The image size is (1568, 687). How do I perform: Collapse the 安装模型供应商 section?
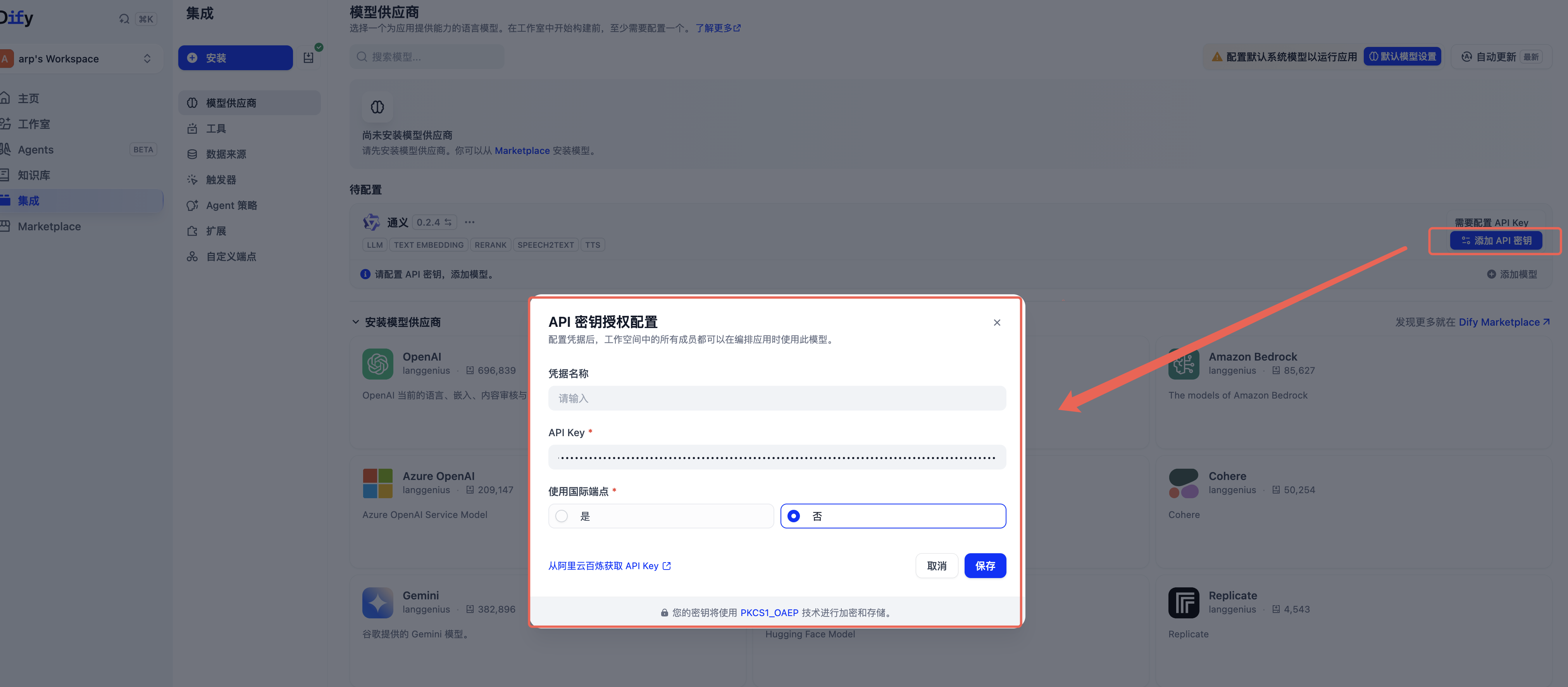[396, 322]
